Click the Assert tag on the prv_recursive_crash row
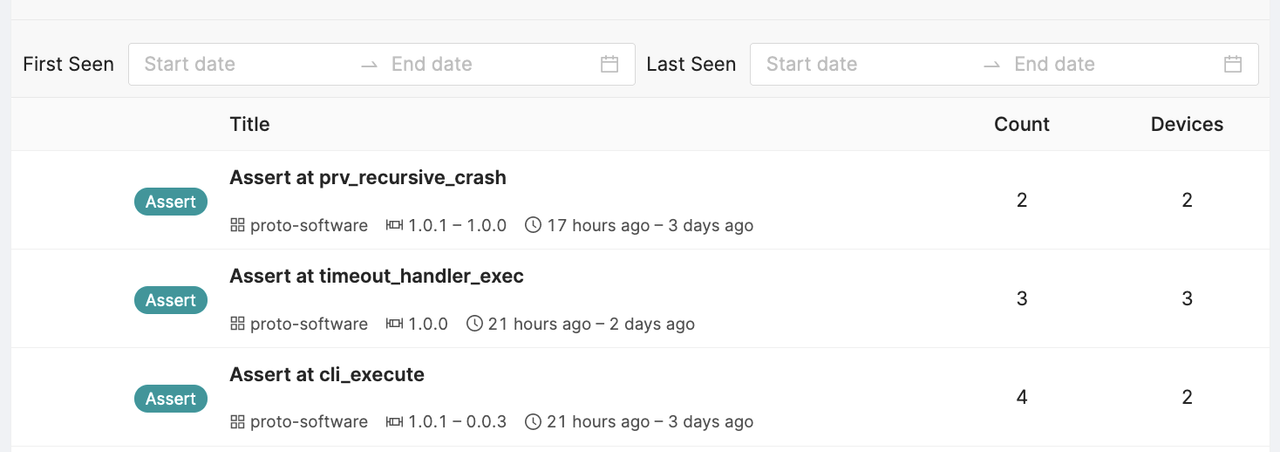Image resolution: width=1280 pixels, height=452 pixels. click(171, 202)
